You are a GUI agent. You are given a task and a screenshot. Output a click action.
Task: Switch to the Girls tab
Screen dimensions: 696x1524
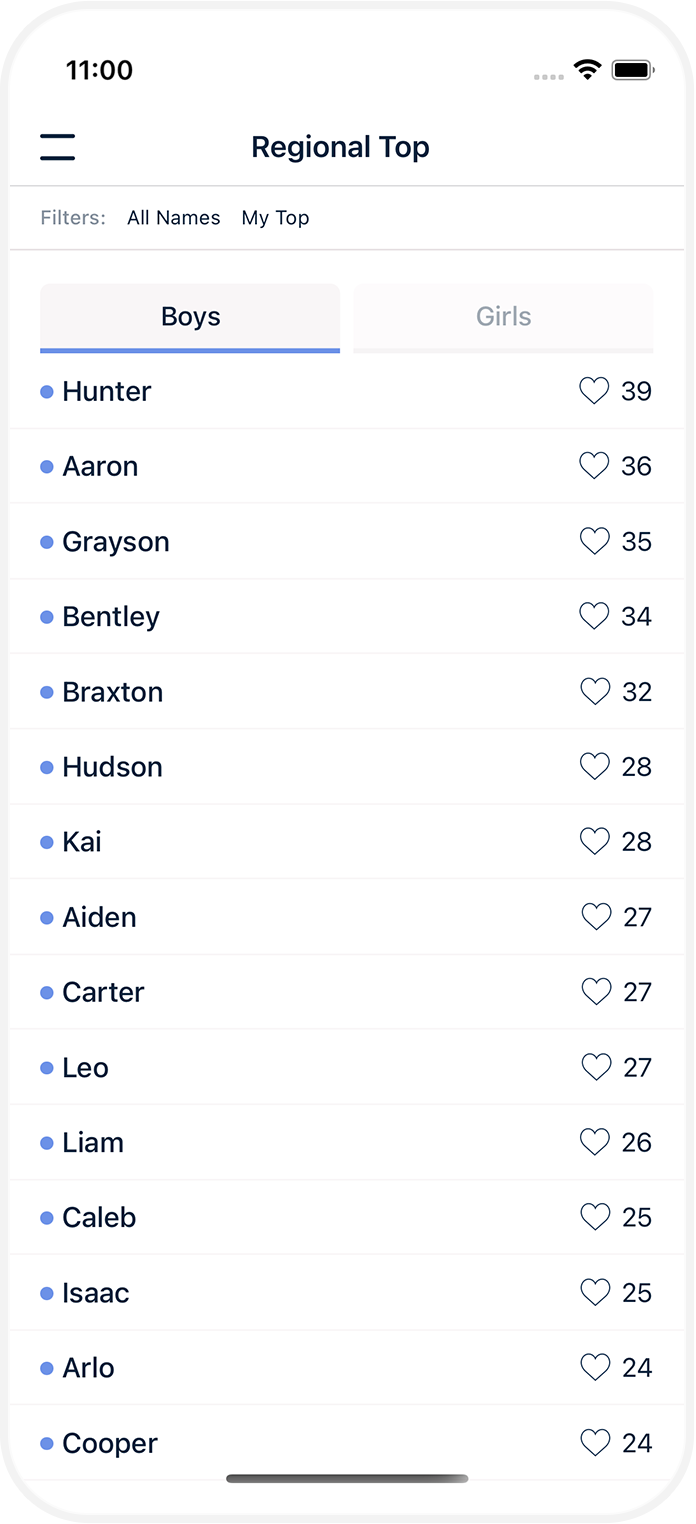pyautogui.click(x=503, y=317)
